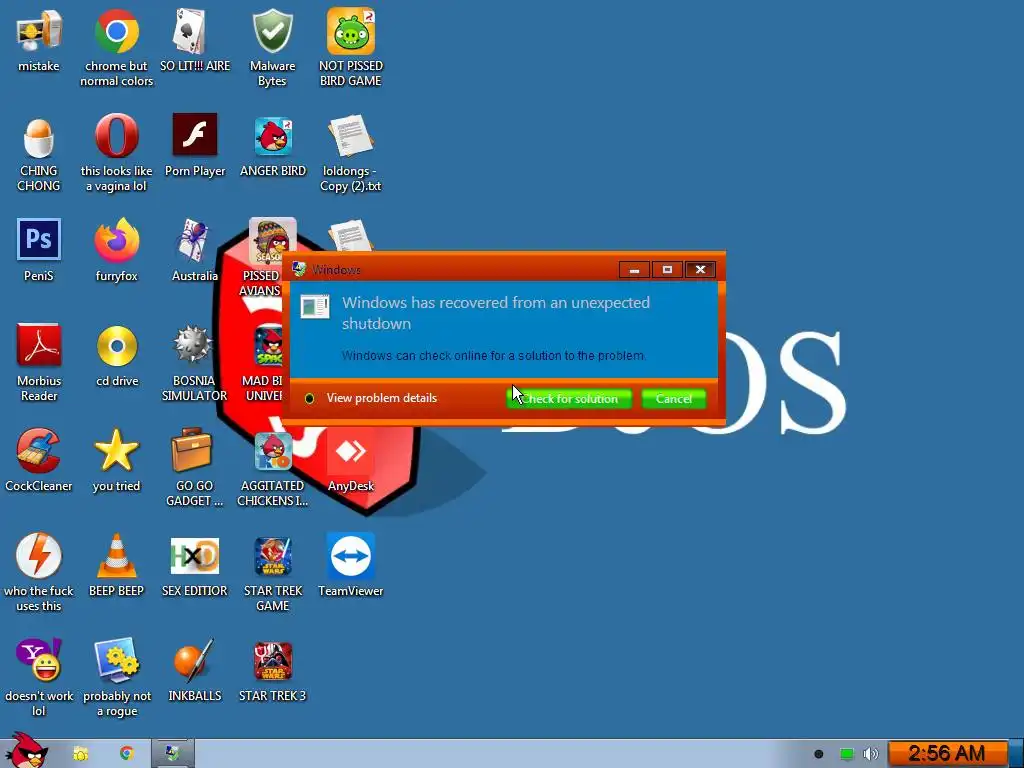
Task: Open the furryfox Firefox icon
Action: 116,240
